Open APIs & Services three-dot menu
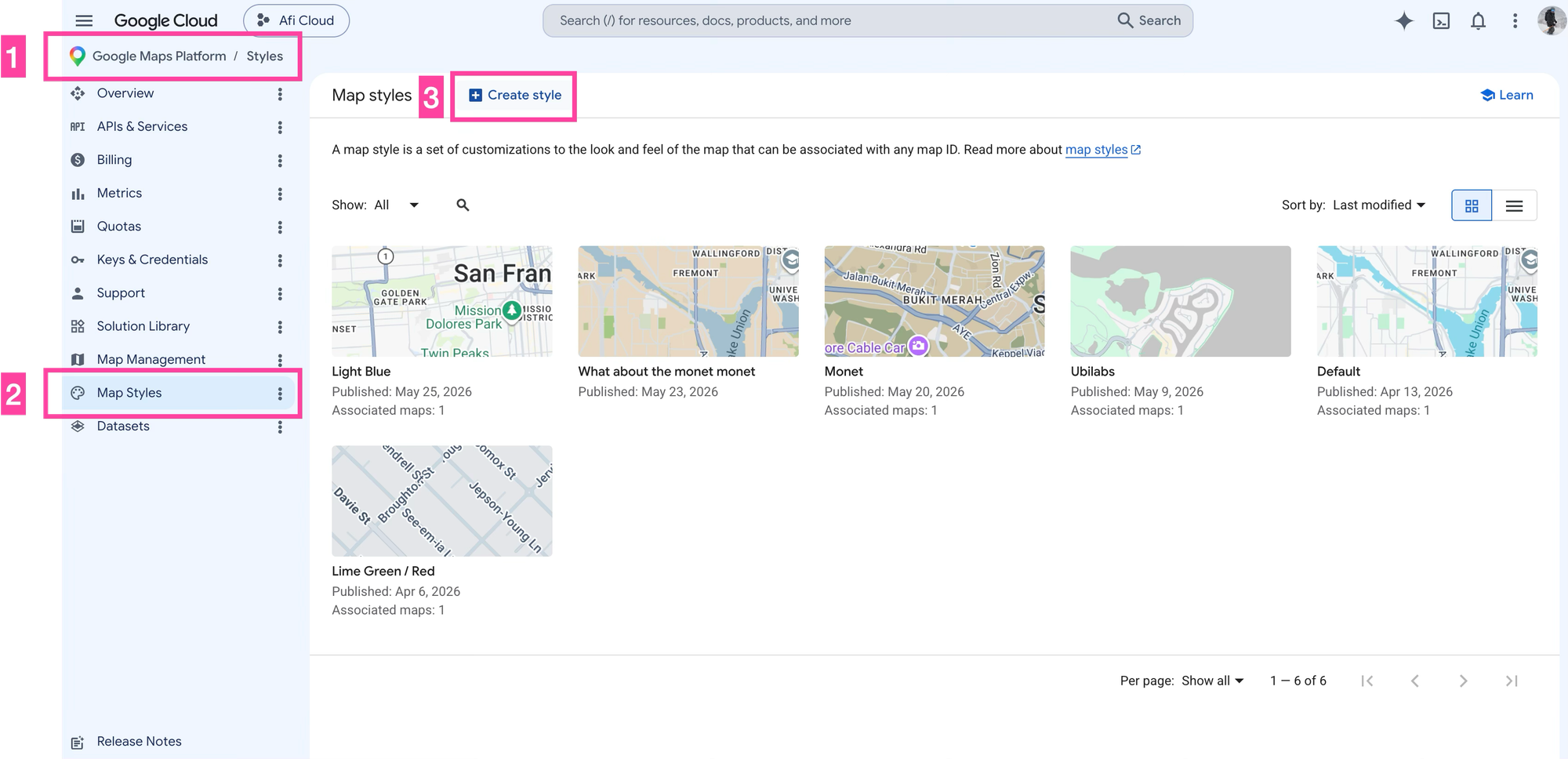The width and height of the screenshot is (1568, 759). click(280, 127)
